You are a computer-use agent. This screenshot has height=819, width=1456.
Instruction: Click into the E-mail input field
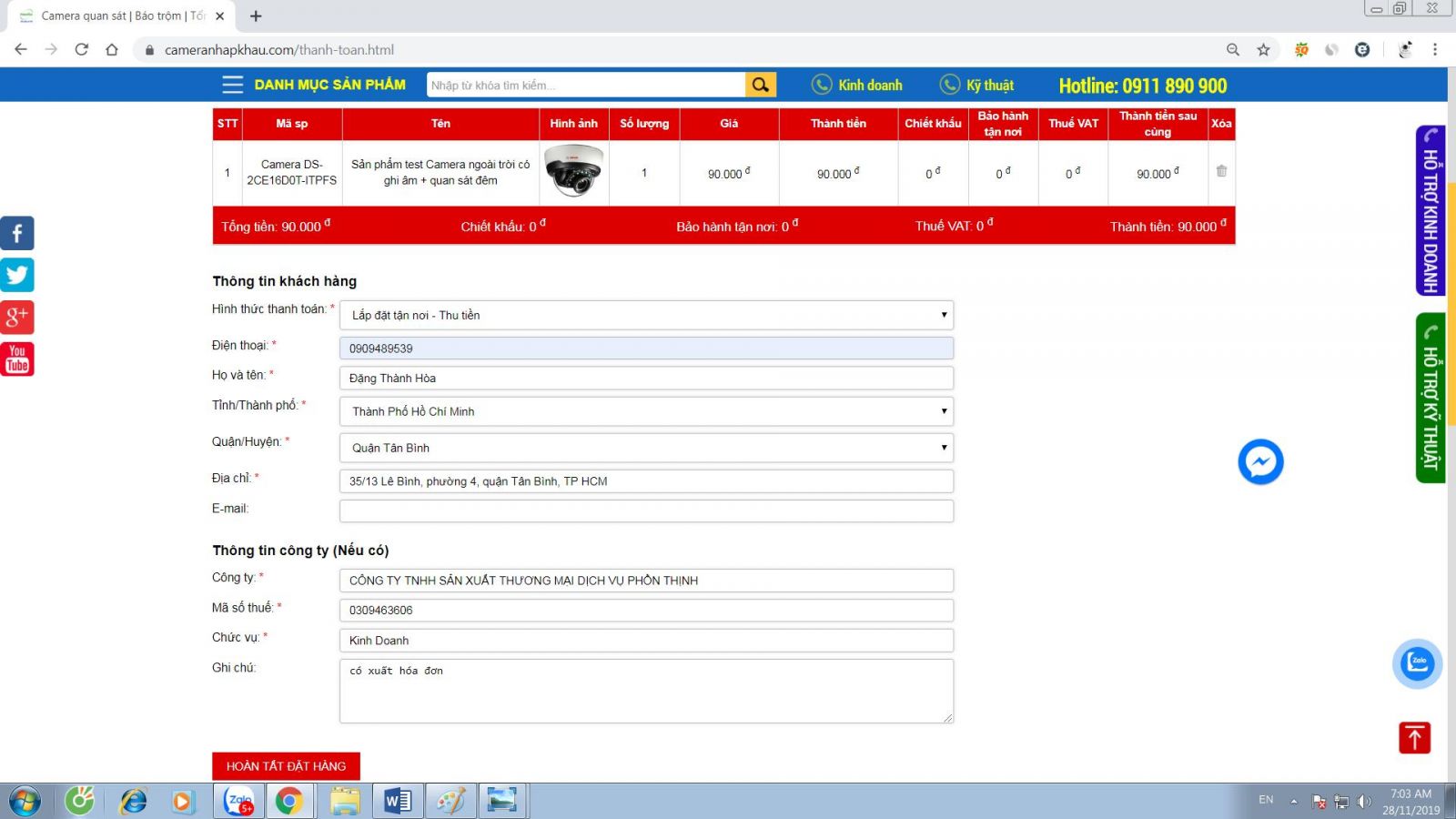(646, 511)
